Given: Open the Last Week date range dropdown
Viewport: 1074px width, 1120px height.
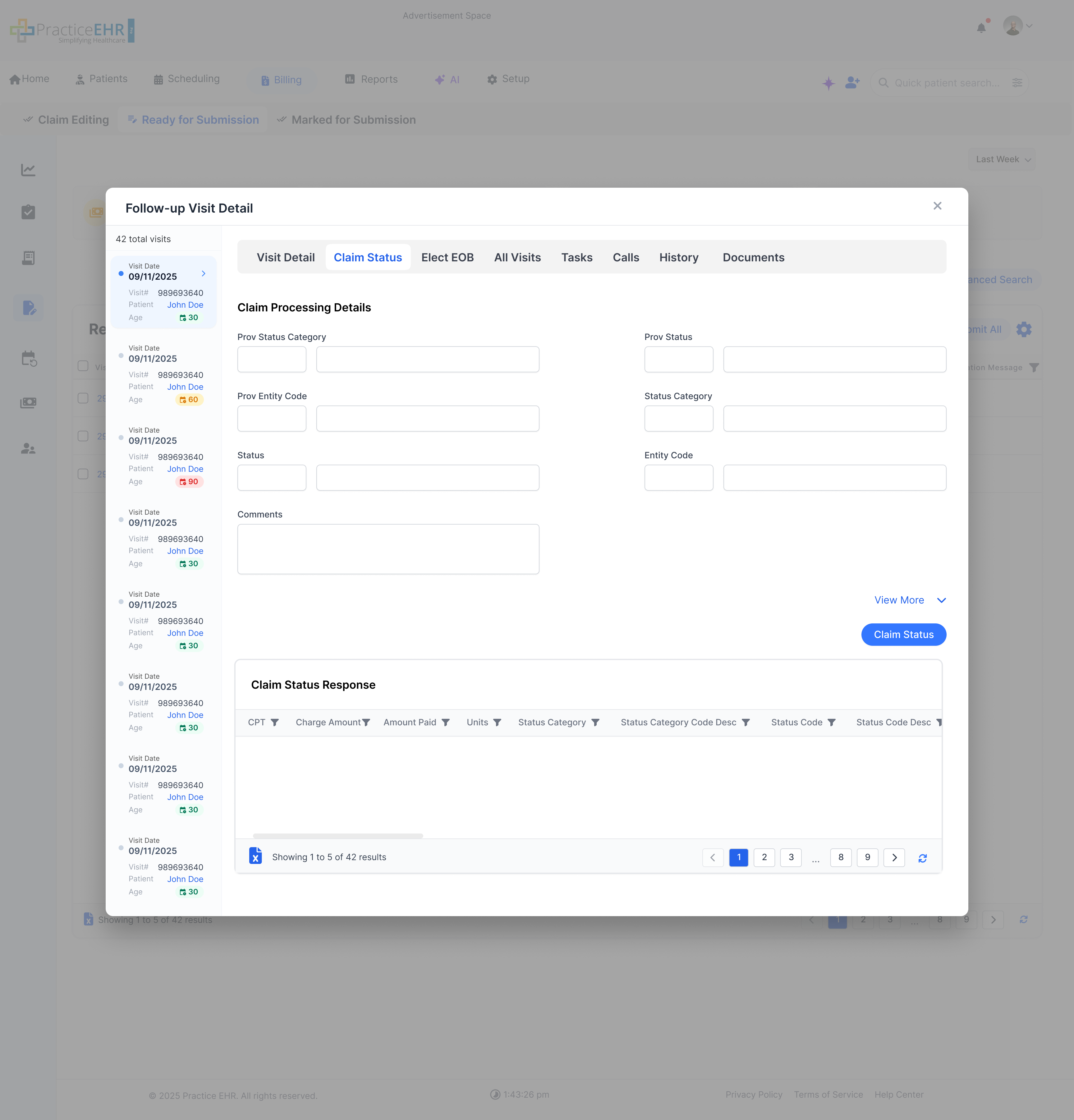Looking at the screenshot, I should click(x=1001, y=159).
